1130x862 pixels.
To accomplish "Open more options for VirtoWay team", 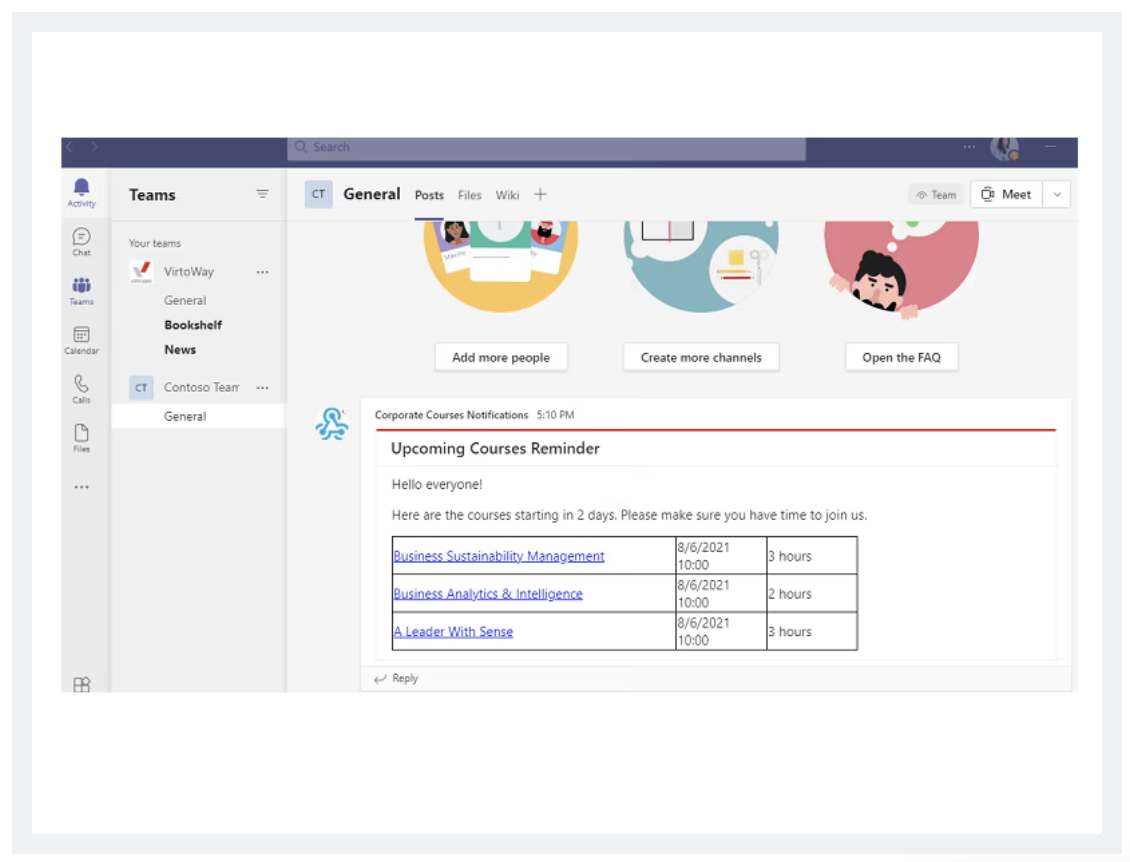I will [x=262, y=272].
